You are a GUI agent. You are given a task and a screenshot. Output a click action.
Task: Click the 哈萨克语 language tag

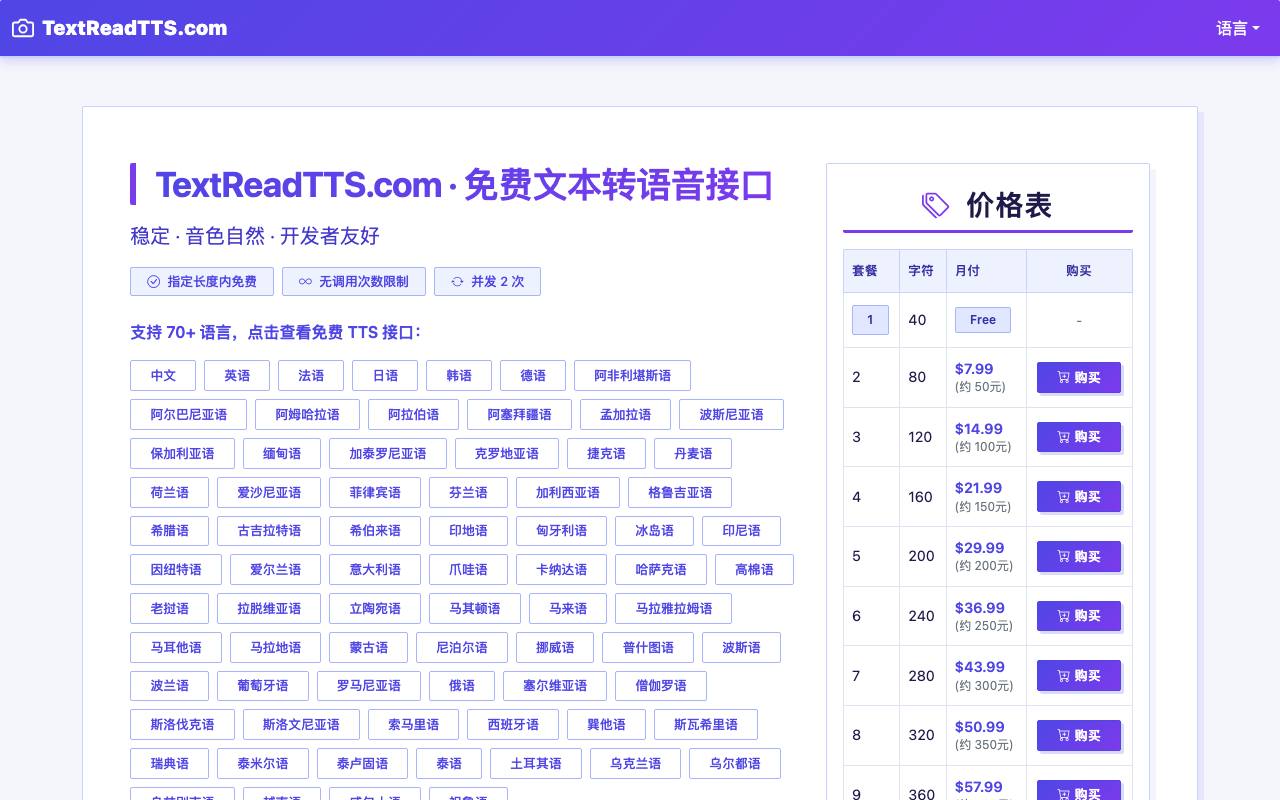661,570
